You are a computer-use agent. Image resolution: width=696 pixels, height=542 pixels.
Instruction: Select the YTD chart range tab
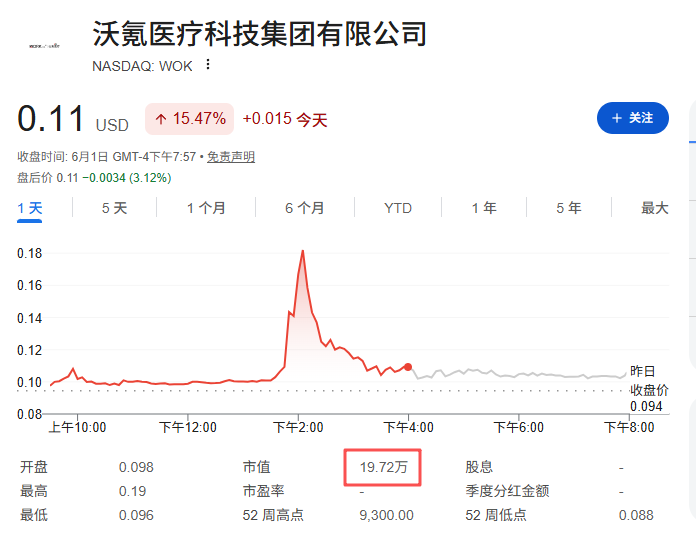398,208
